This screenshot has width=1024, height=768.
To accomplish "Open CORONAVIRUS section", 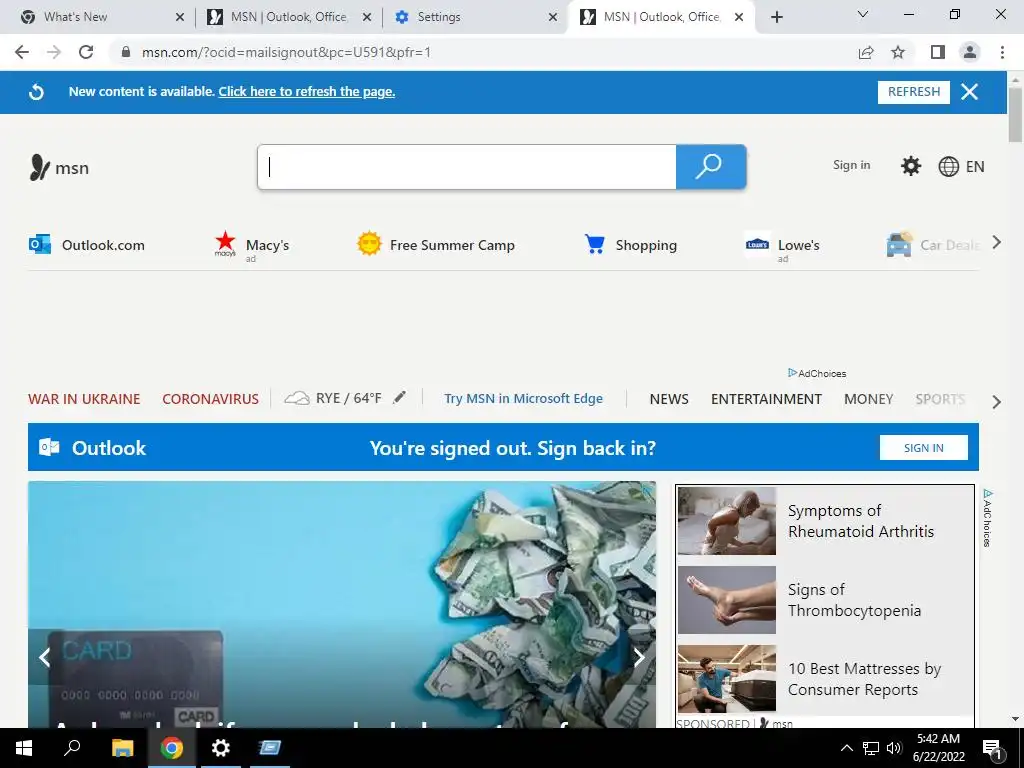I will pos(210,399).
